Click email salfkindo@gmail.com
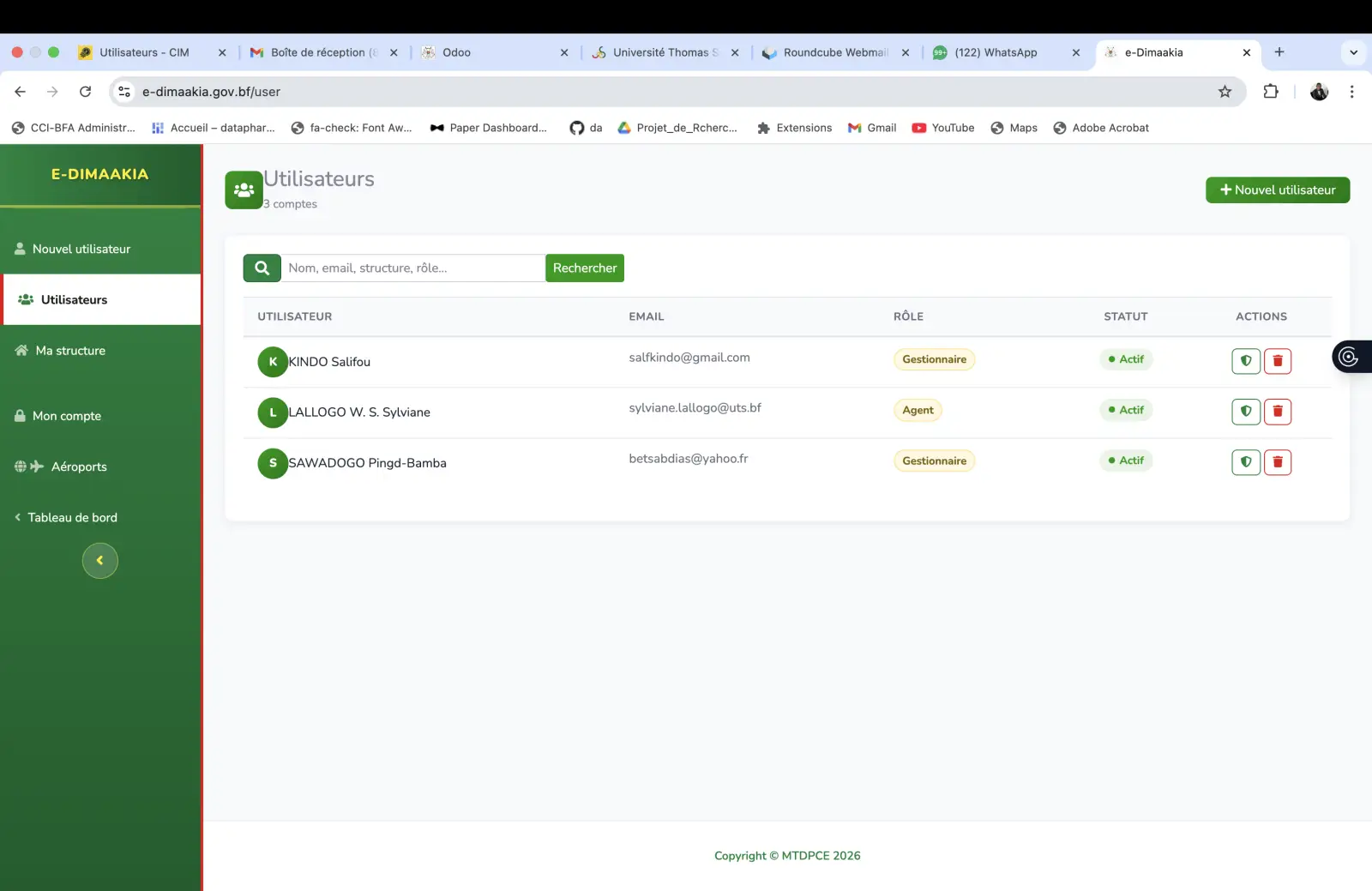This screenshot has width=1372, height=891. coord(689,358)
